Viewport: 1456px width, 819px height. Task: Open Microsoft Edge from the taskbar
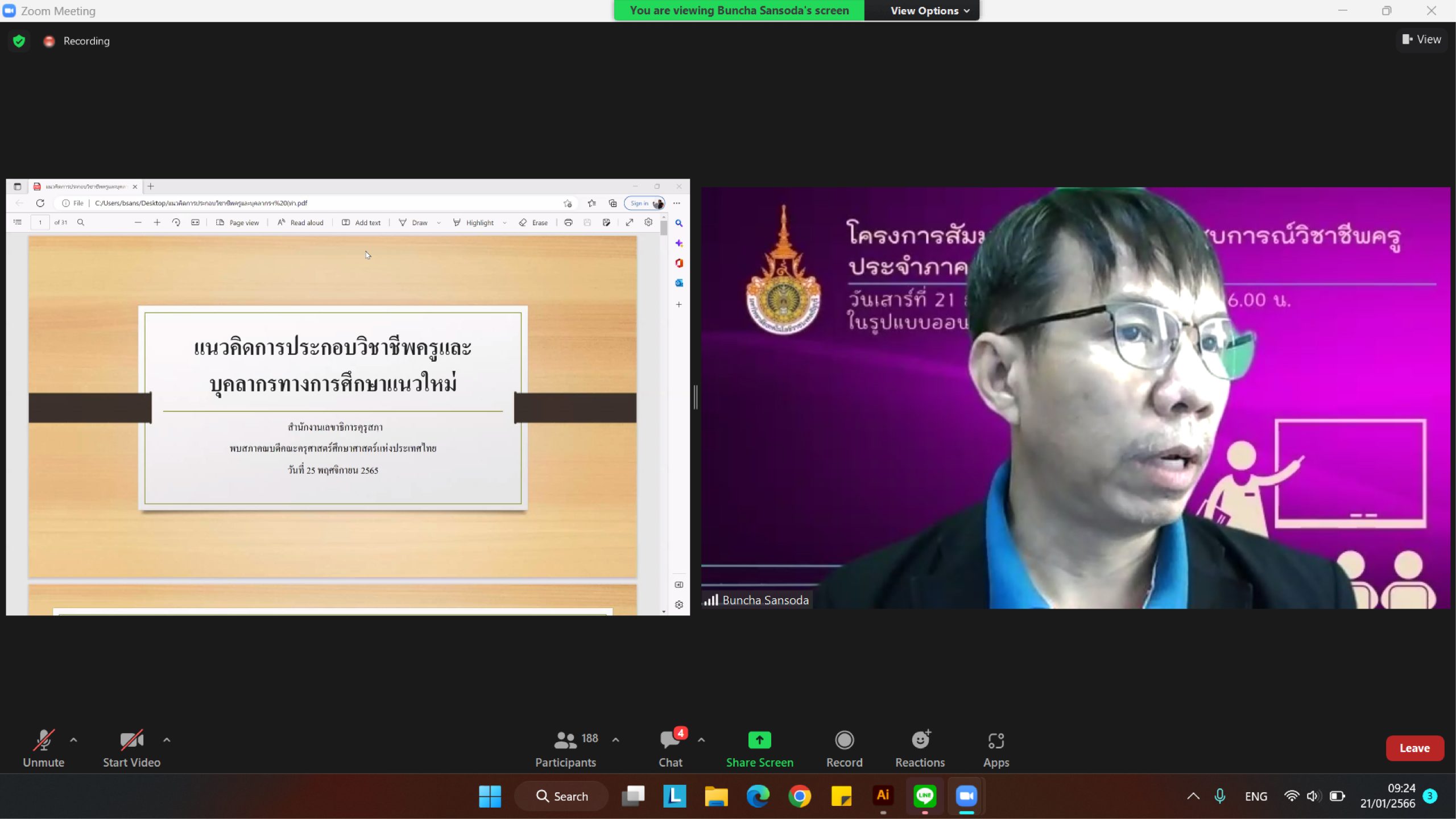[758, 796]
